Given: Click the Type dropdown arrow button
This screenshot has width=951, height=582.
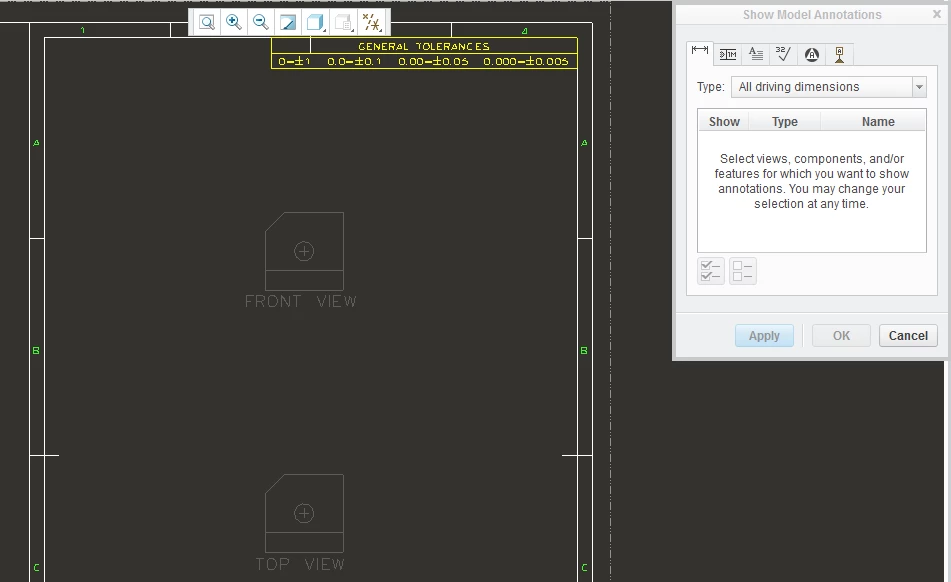Looking at the screenshot, I should (919, 87).
